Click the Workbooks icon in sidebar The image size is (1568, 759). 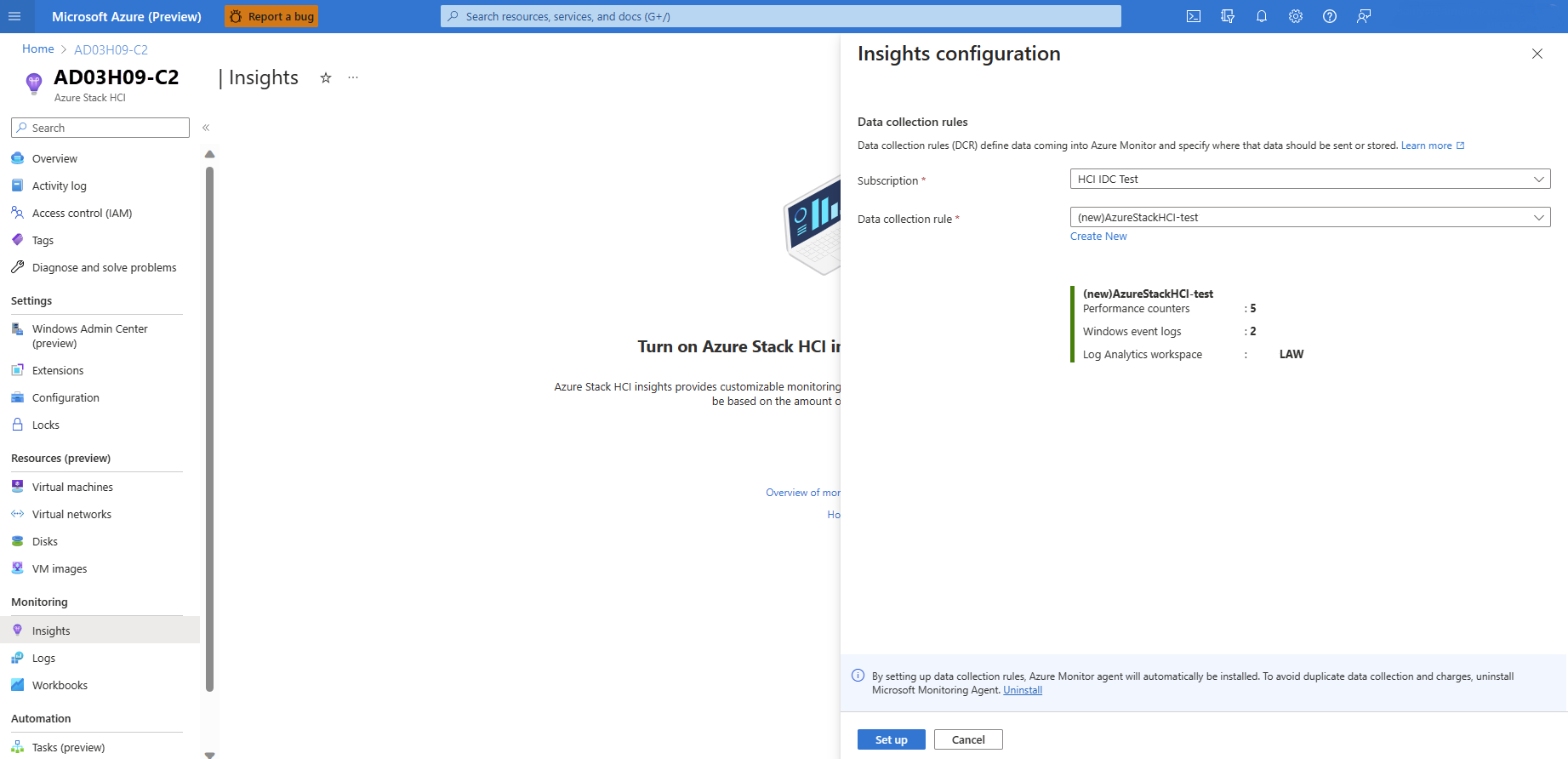17,685
